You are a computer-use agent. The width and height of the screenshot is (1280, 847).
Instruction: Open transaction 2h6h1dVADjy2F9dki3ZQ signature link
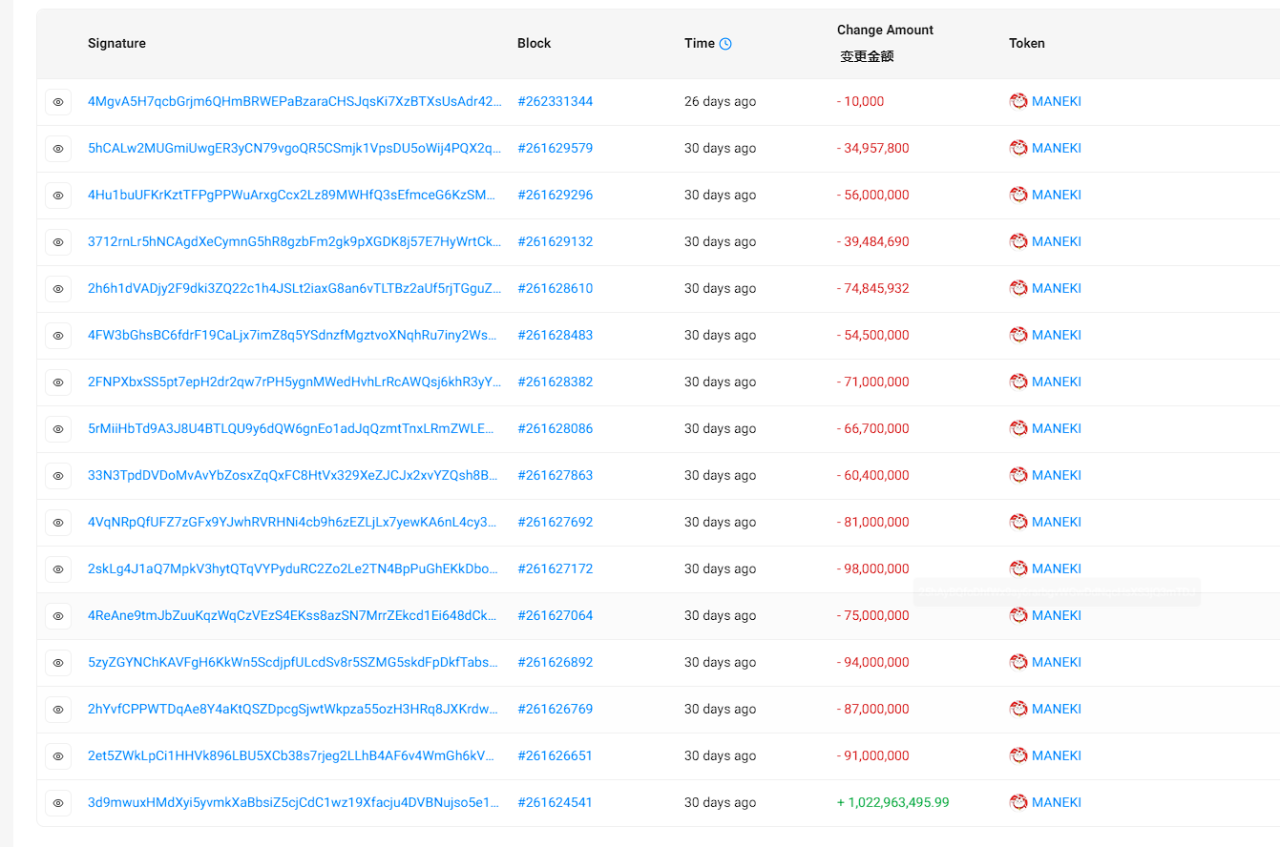click(x=295, y=288)
